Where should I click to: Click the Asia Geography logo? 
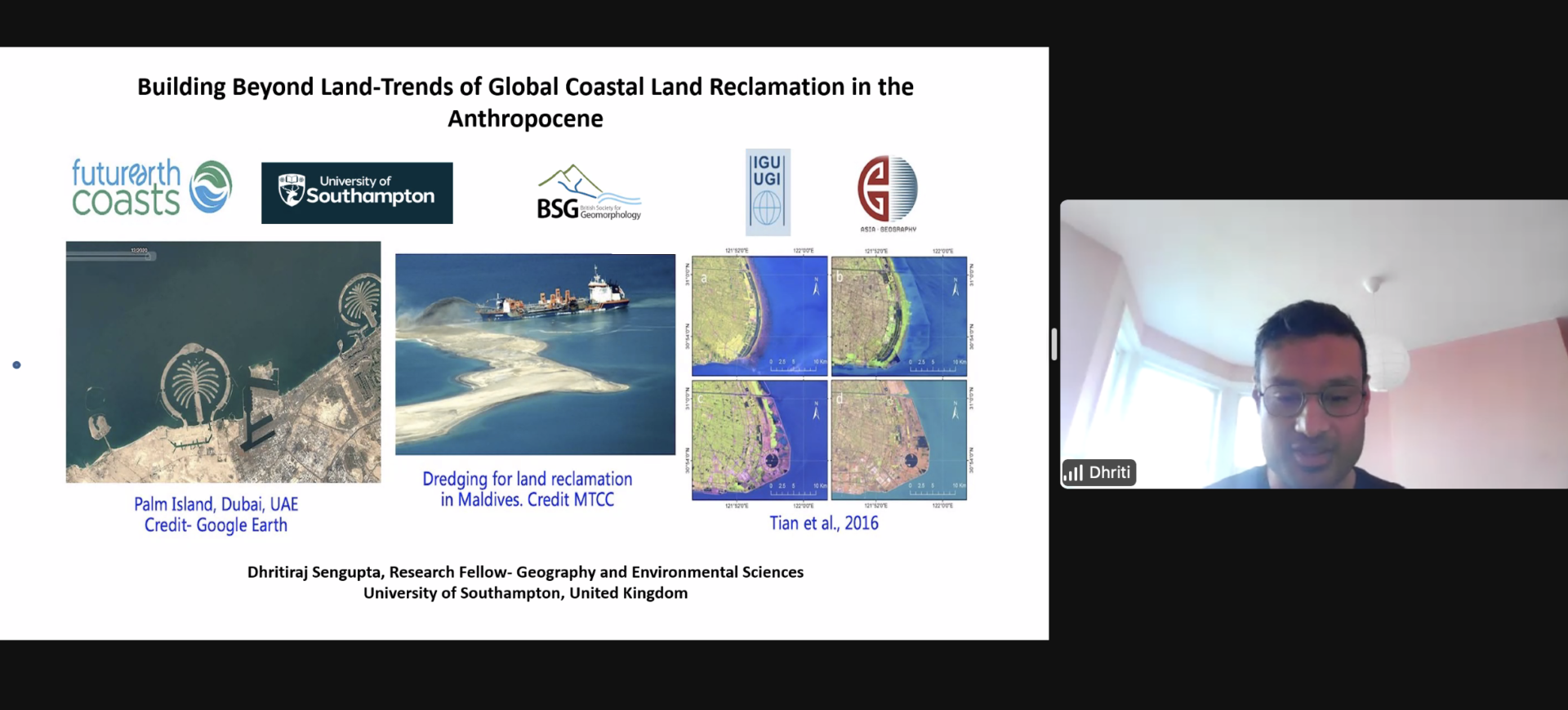pyautogui.click(x=887, y=193)
